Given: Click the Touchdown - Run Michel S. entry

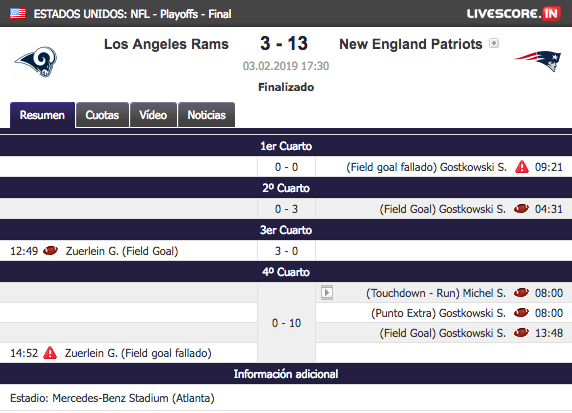Looking at the screenshot, I should point(436,293).
